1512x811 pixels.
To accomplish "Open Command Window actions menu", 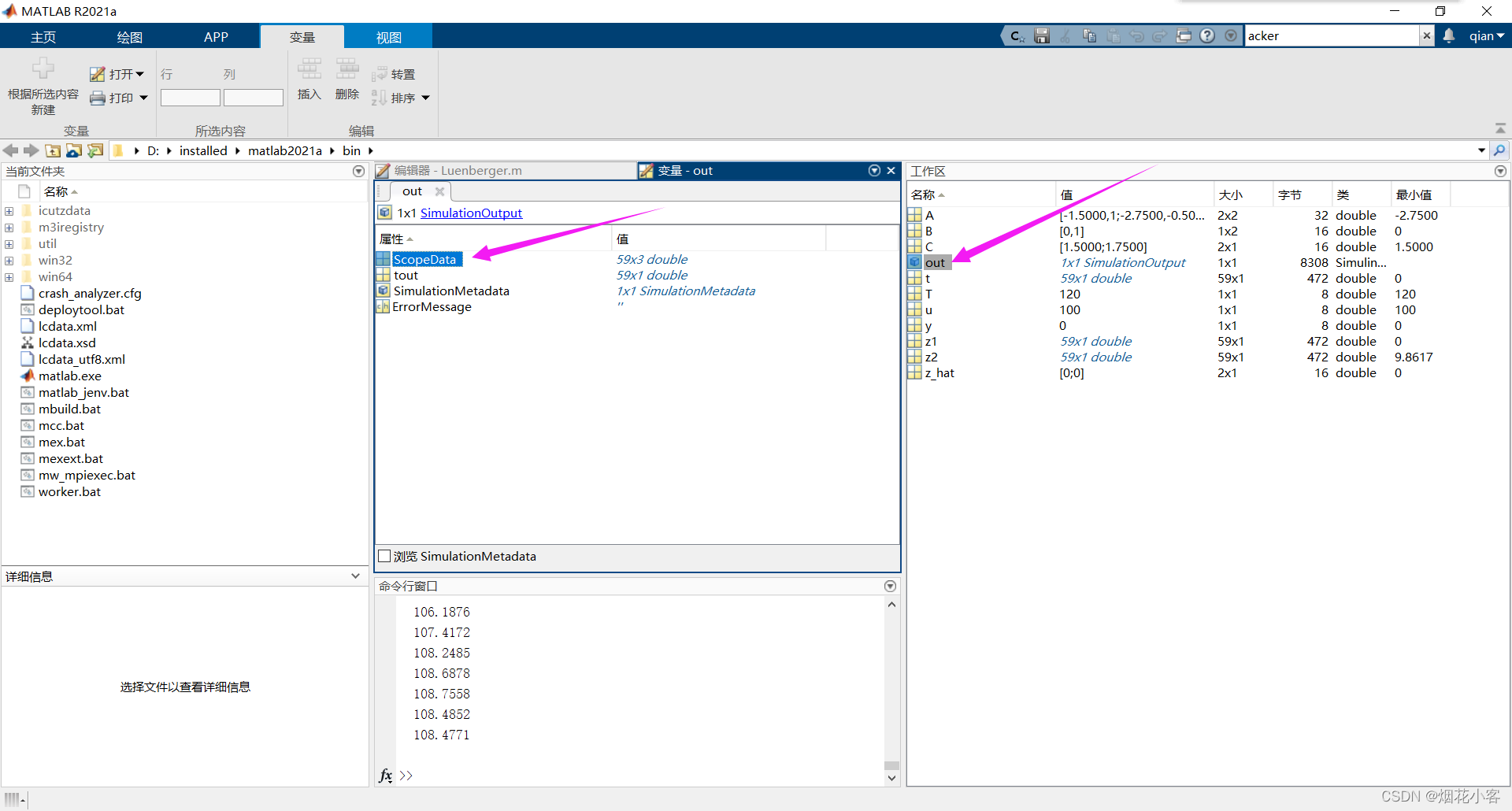I will 890,586.
